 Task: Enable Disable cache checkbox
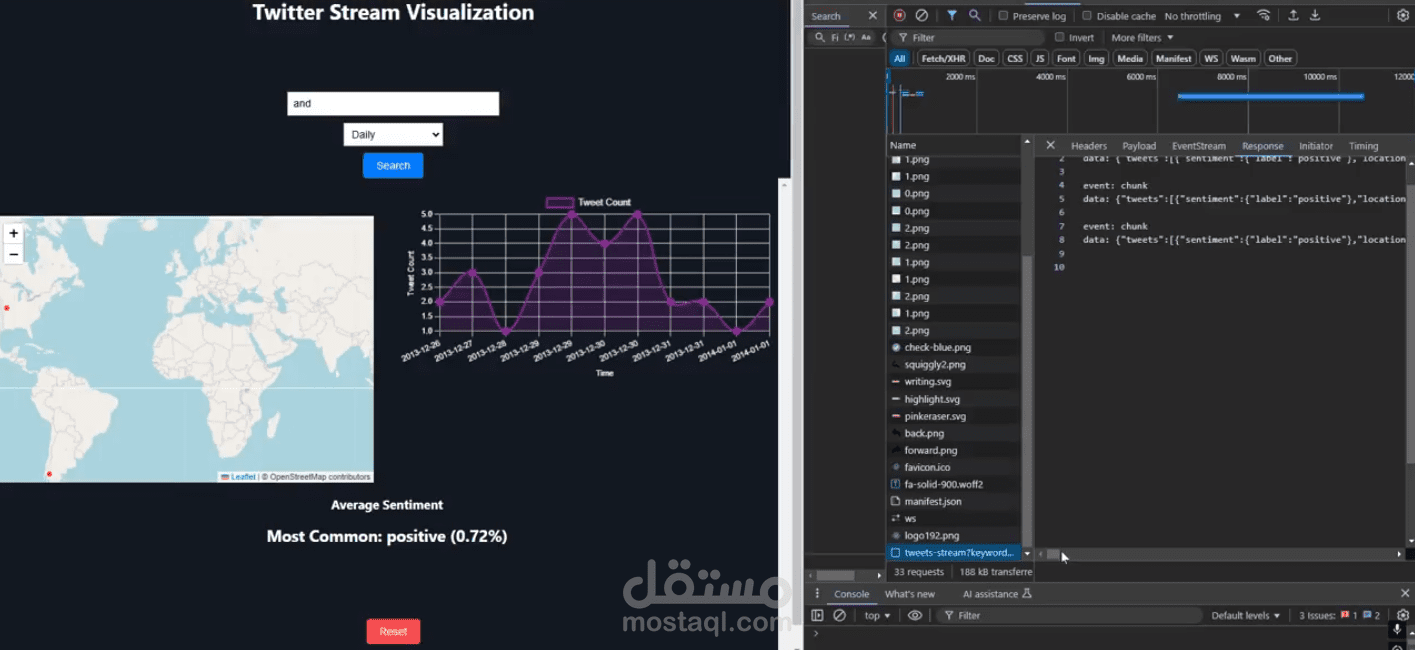(x=1087, y=16)
